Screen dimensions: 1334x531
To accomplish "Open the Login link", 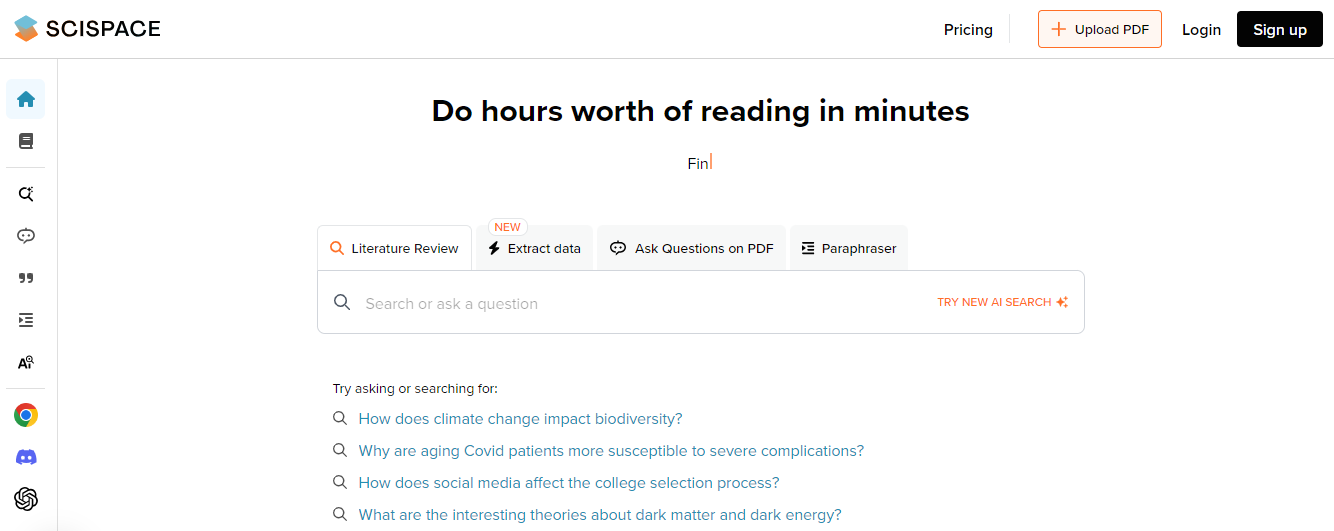I will [x=1201, y=30].
